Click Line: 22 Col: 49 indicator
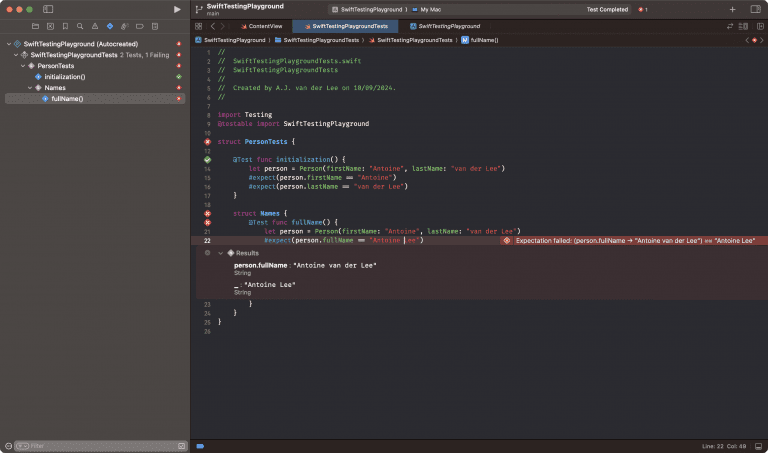The image size is (768, 453). coord(724,446)
